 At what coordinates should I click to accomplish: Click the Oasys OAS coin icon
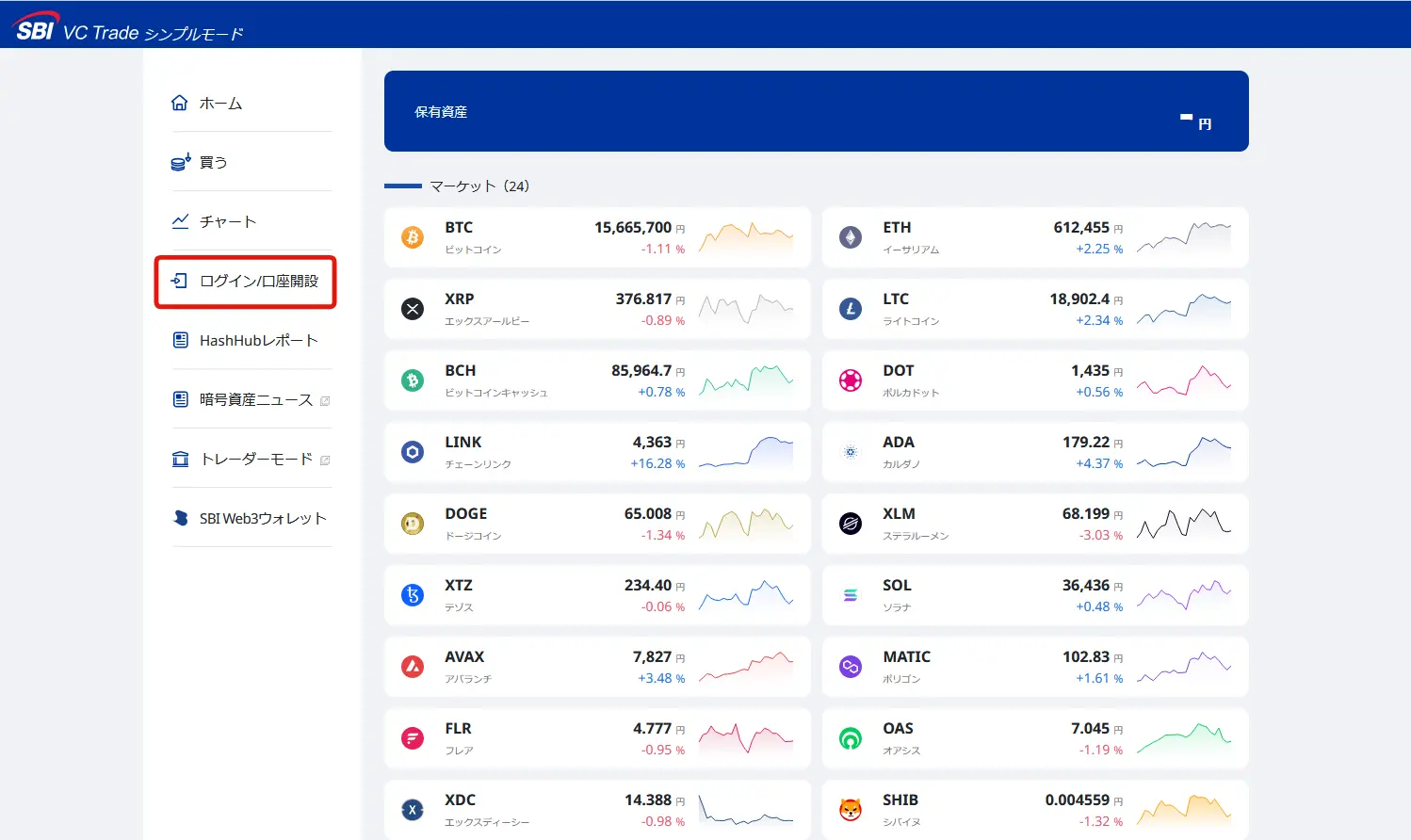click(851, 738)
